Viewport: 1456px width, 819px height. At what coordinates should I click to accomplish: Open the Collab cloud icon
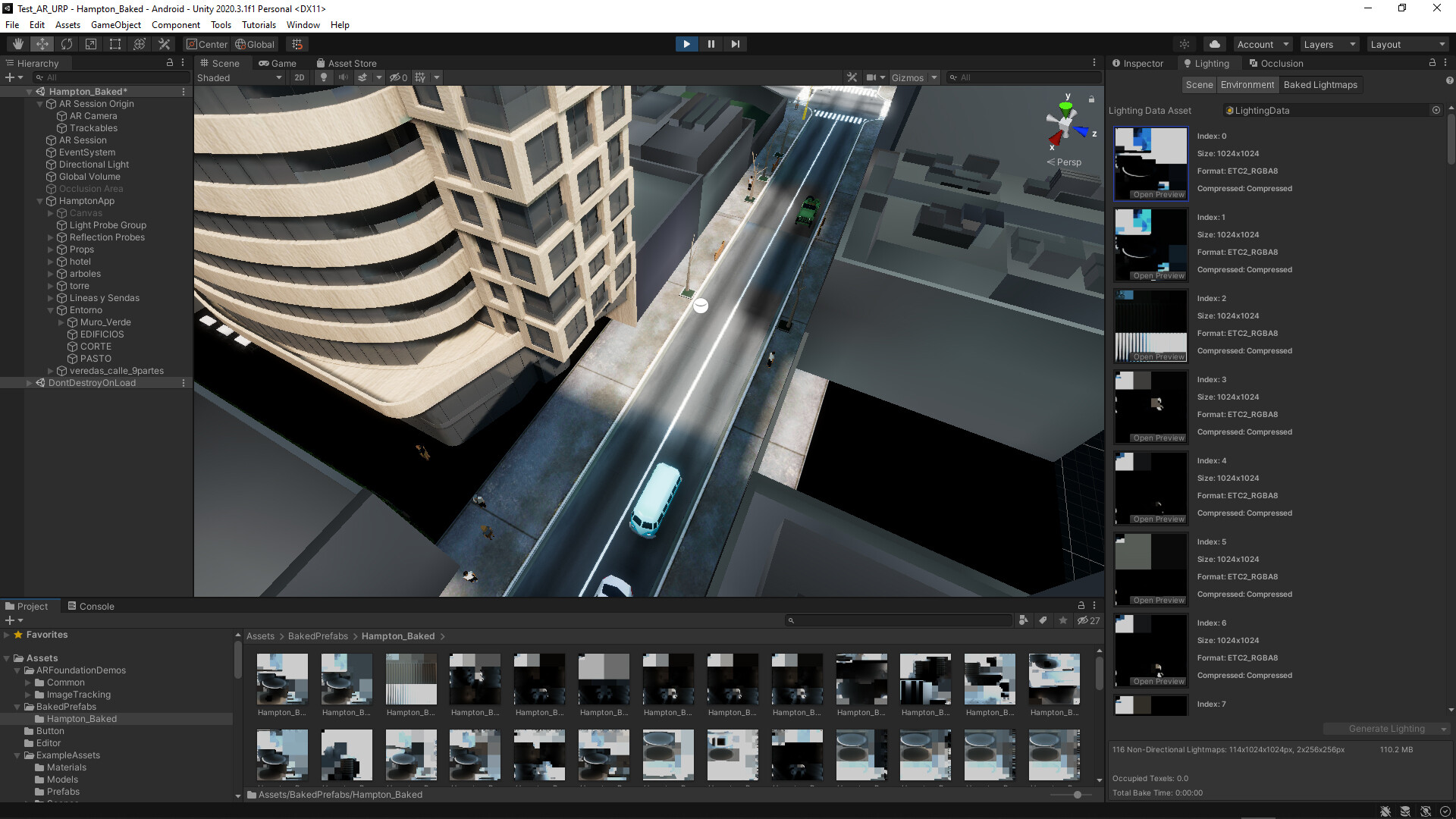(x=1215, y=44)
